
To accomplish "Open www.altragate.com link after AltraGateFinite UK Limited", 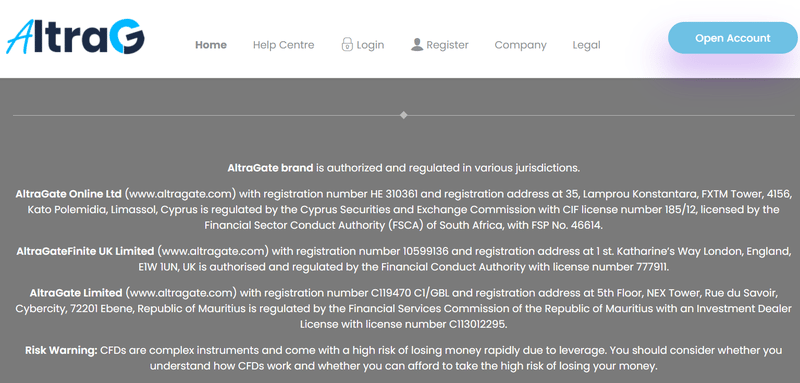I will (213, 251).
